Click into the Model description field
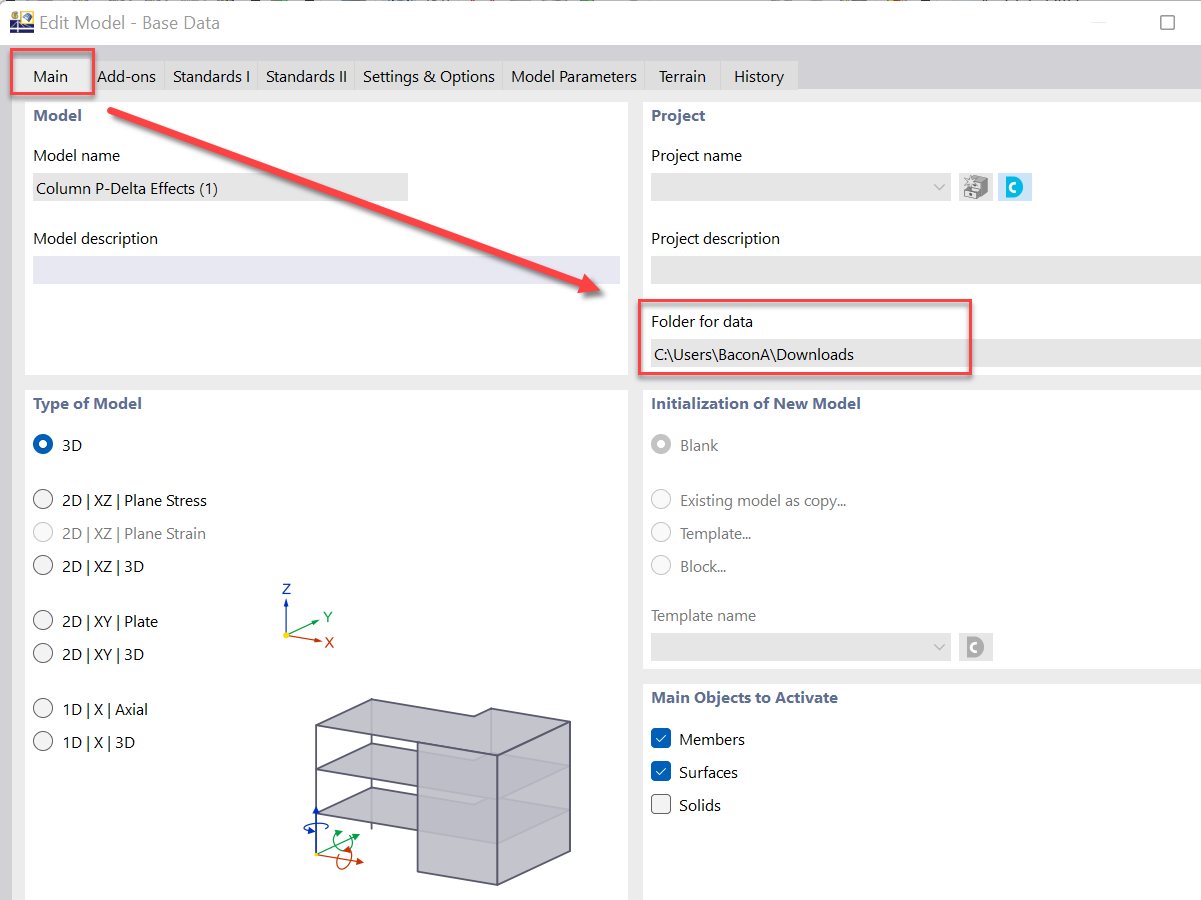The width and height of the screenshot is (1201, 900). (x=326, y=270)
